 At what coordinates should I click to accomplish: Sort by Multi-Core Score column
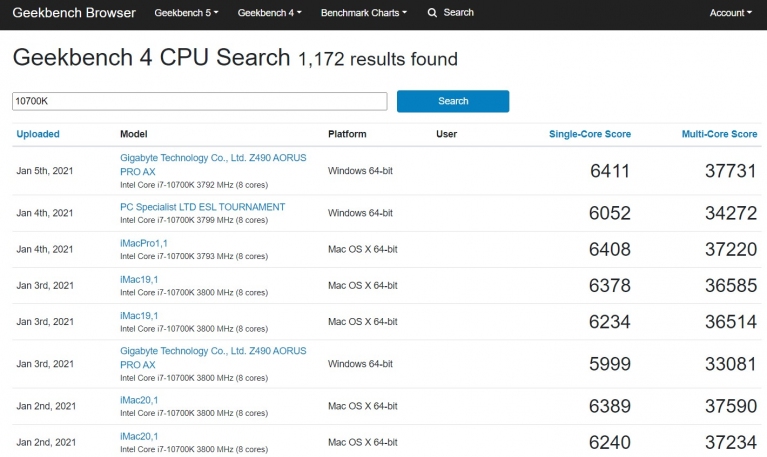(720, 134)
